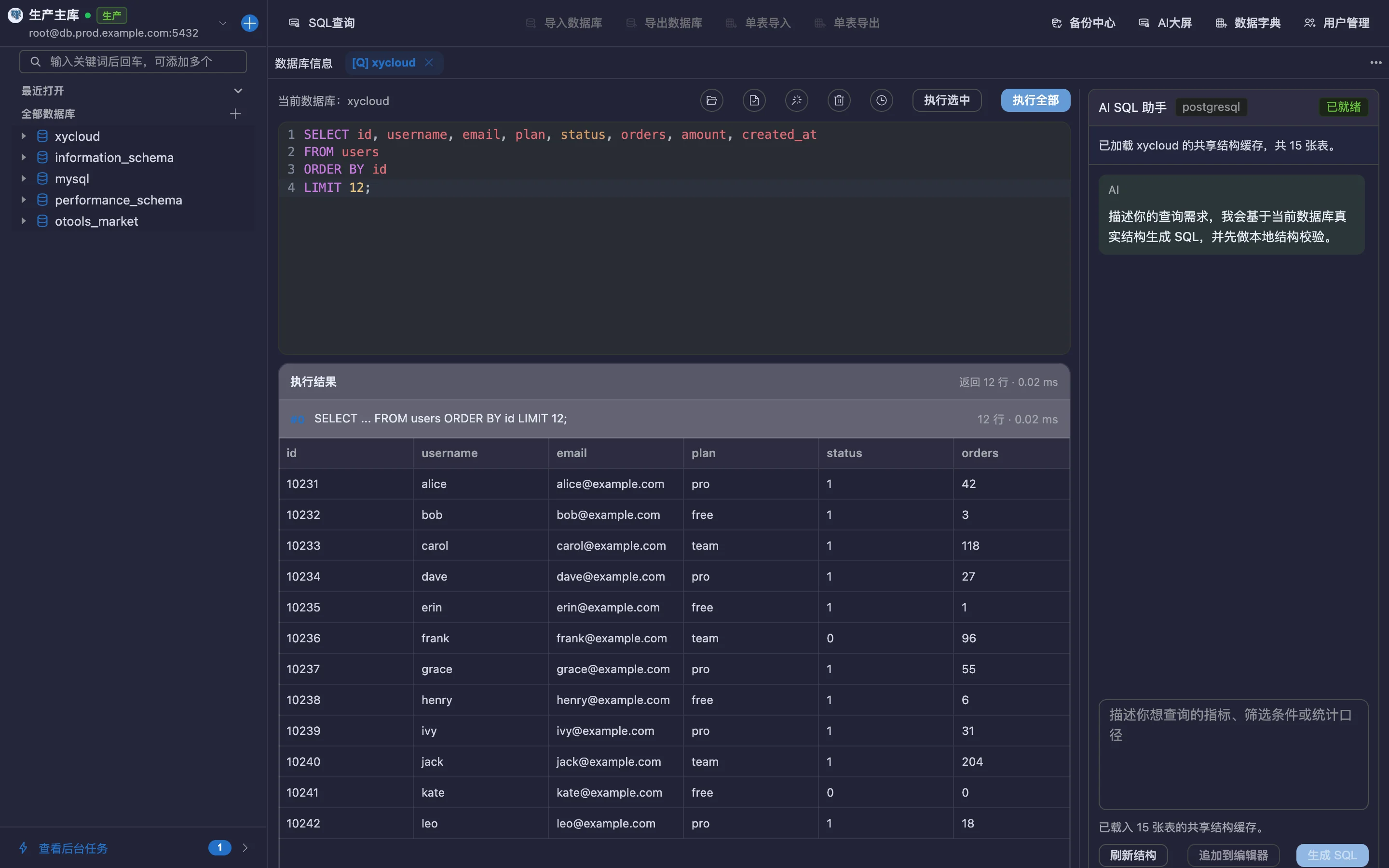Open 备份中心 in the top bar

pos(1083,23)
